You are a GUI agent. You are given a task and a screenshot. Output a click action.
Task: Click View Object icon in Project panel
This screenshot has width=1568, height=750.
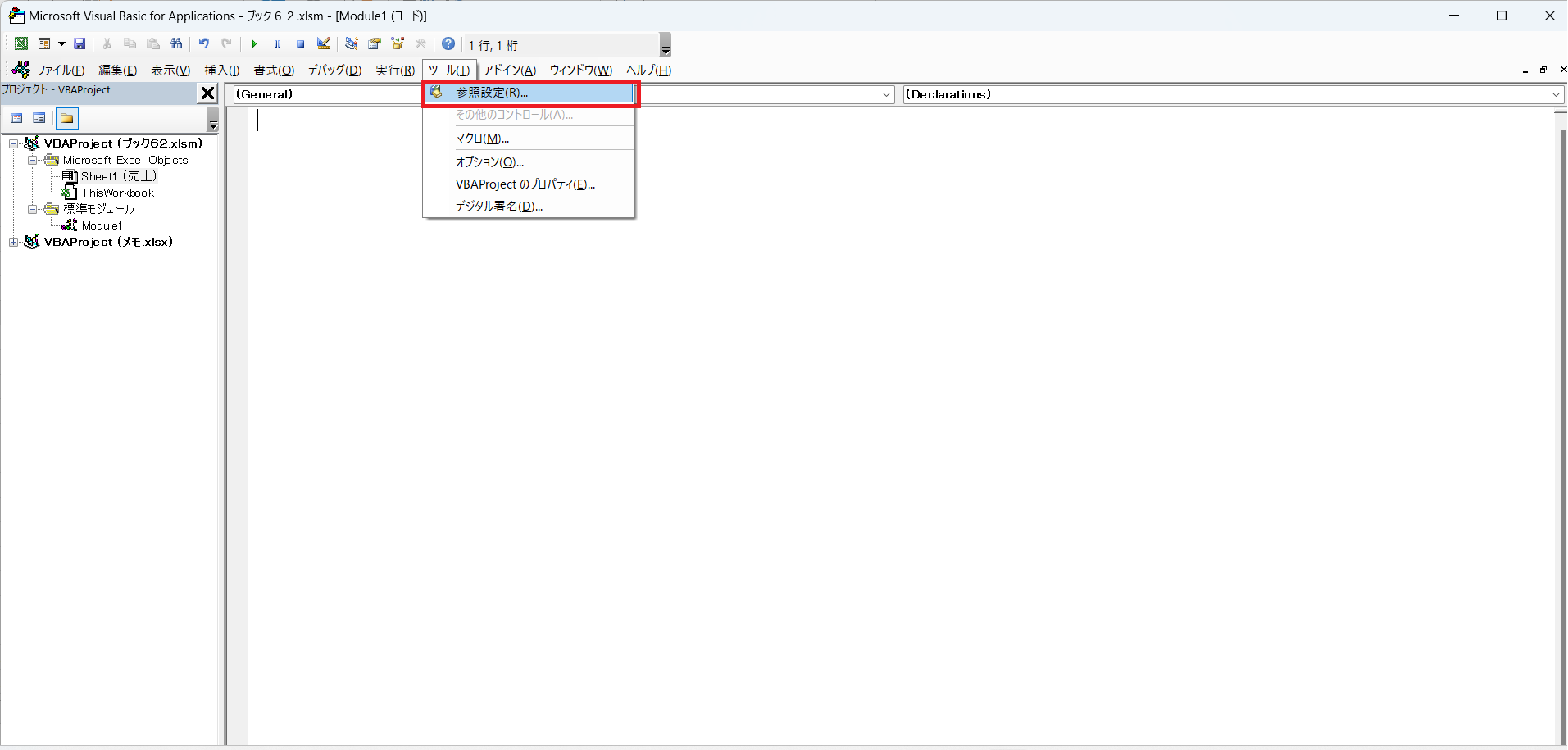click(39, 118)
